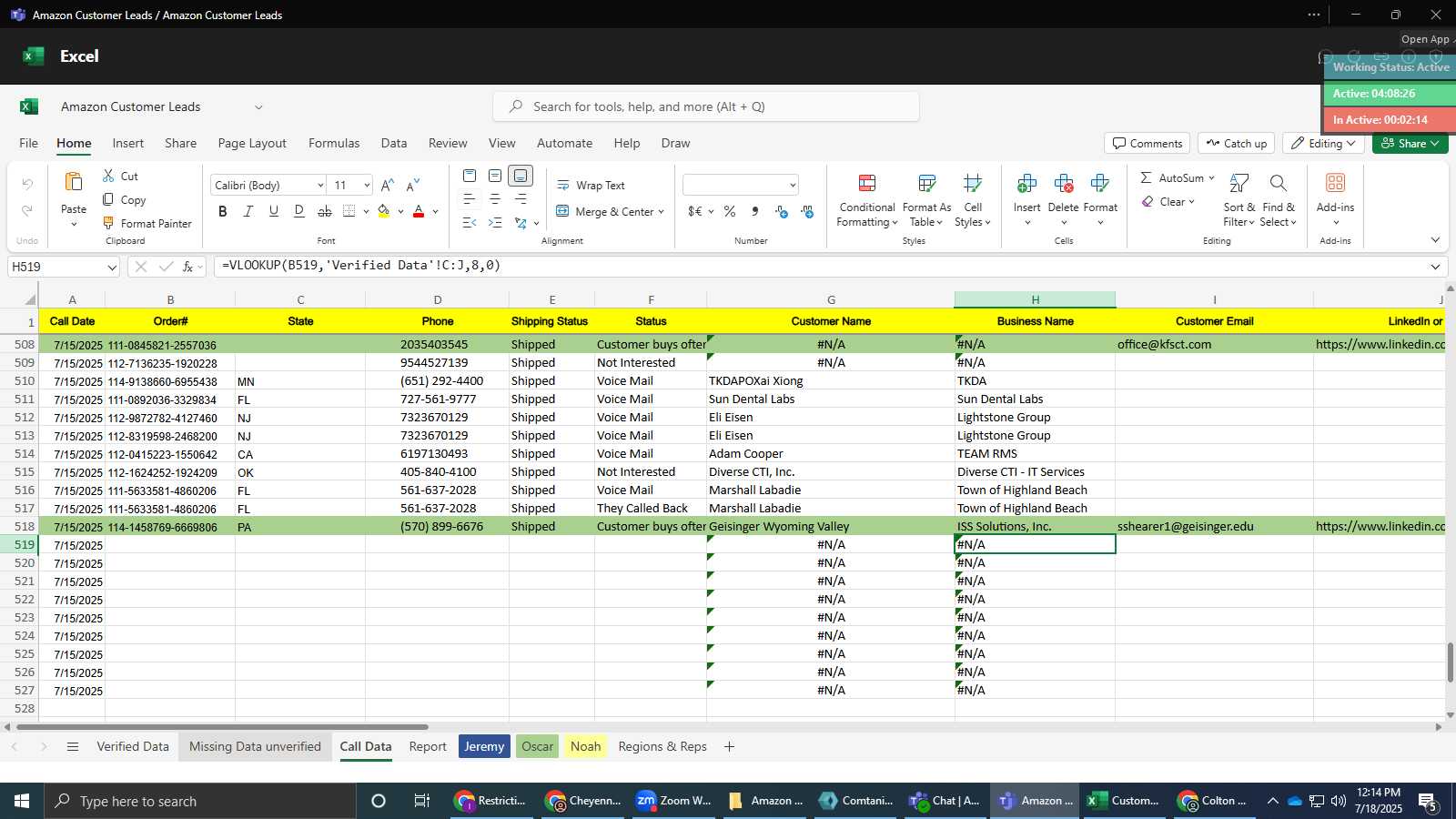Switch to the Regions & Reps sheet tab
Image resolution: width=1456 pixels, height=819 pixels.
[x=662, y=746]
